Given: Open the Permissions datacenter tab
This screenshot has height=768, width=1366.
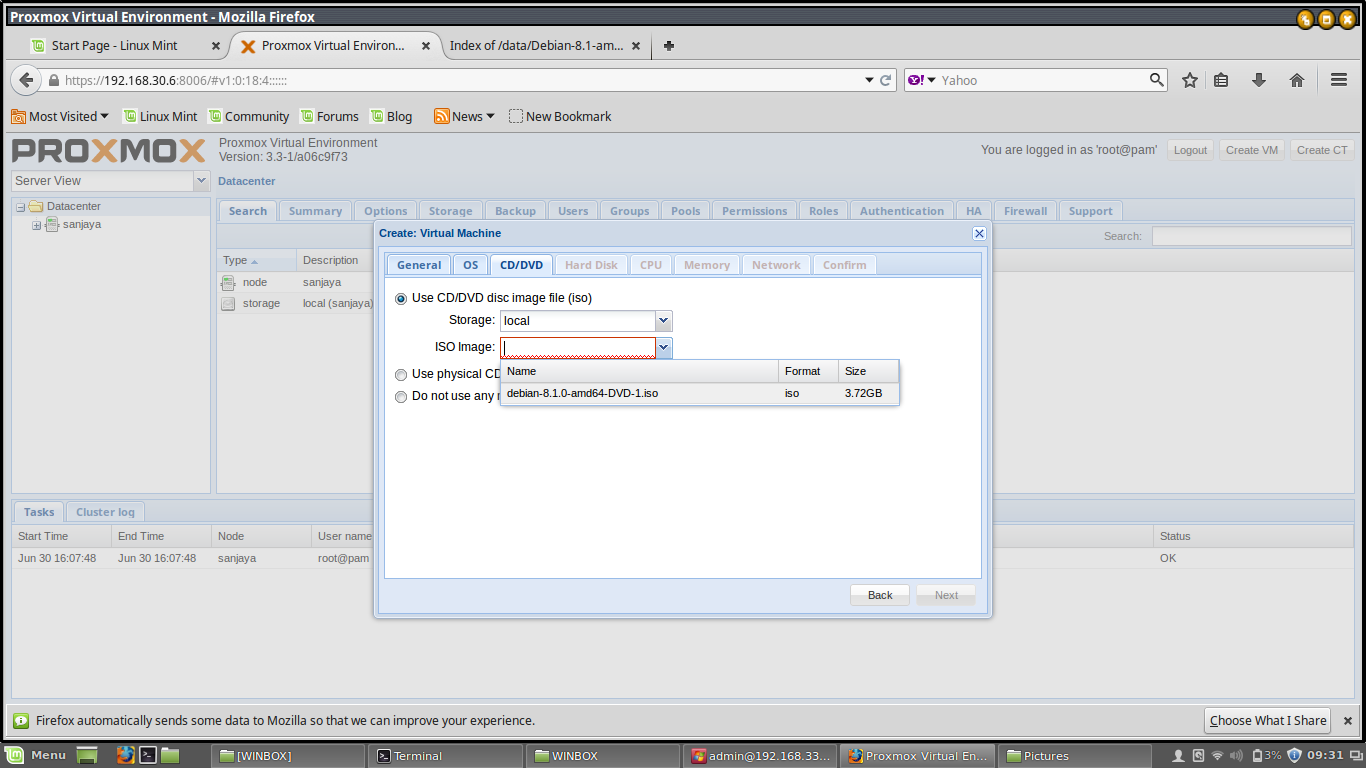Looking at the screenshot, I should 755,211.
